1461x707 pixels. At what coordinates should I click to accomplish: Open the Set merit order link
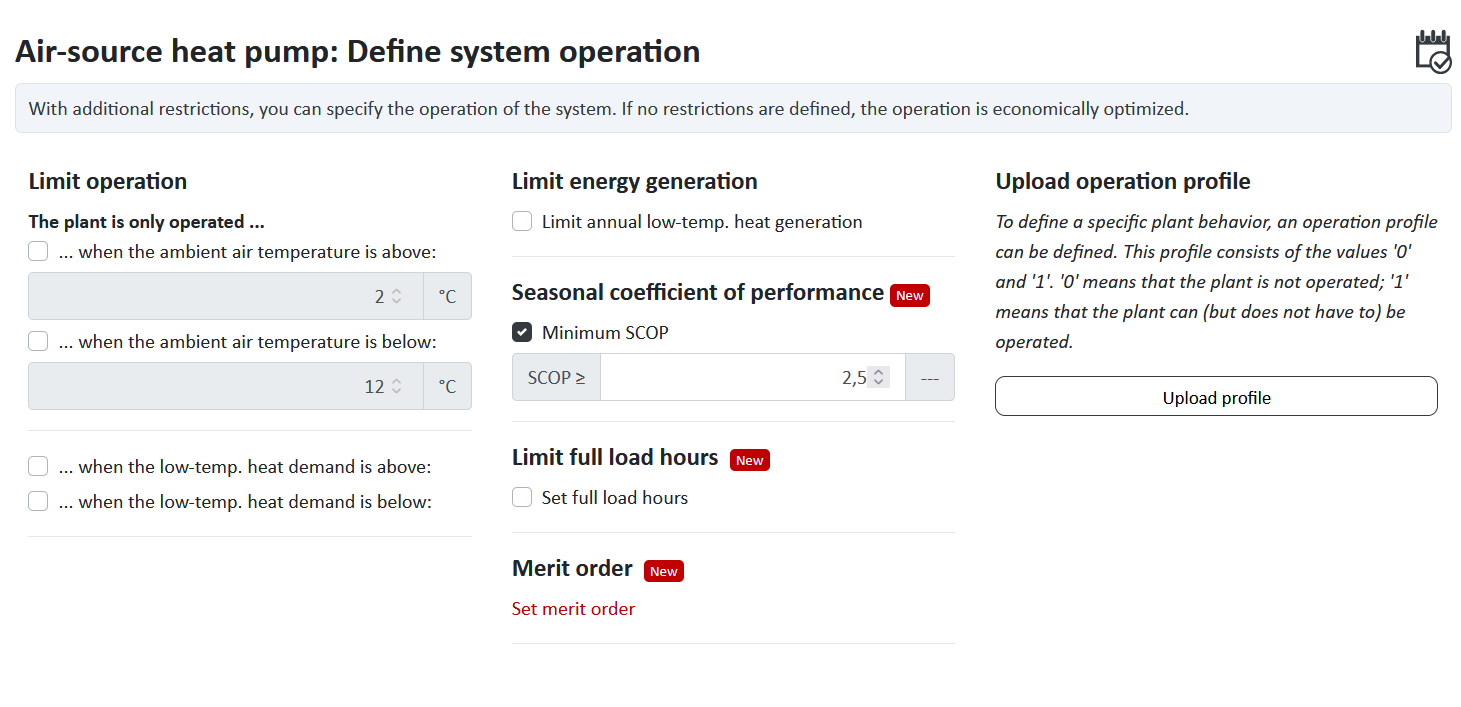pos(573,608)
